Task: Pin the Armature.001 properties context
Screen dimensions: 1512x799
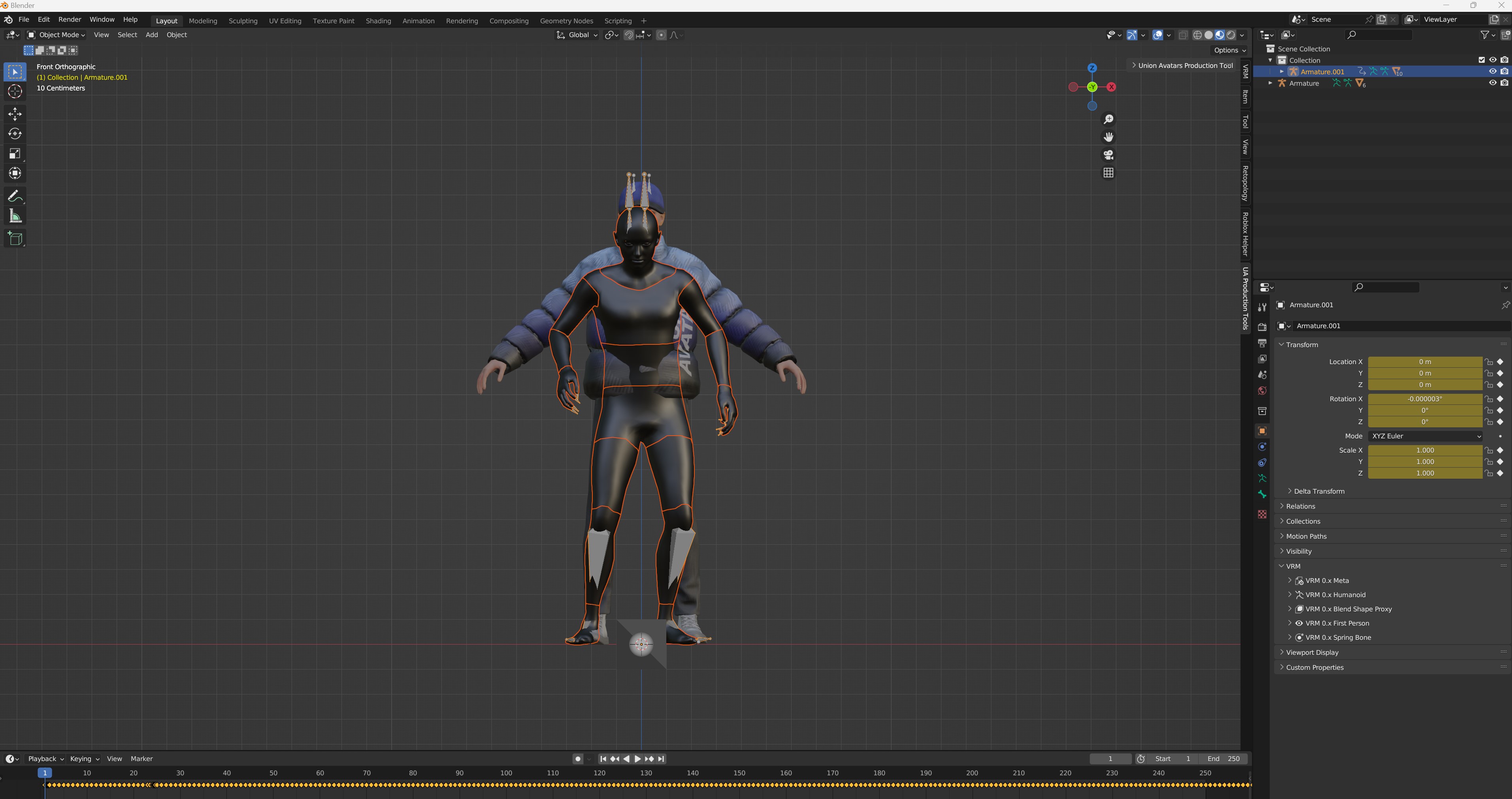Action: (1505, 305)
